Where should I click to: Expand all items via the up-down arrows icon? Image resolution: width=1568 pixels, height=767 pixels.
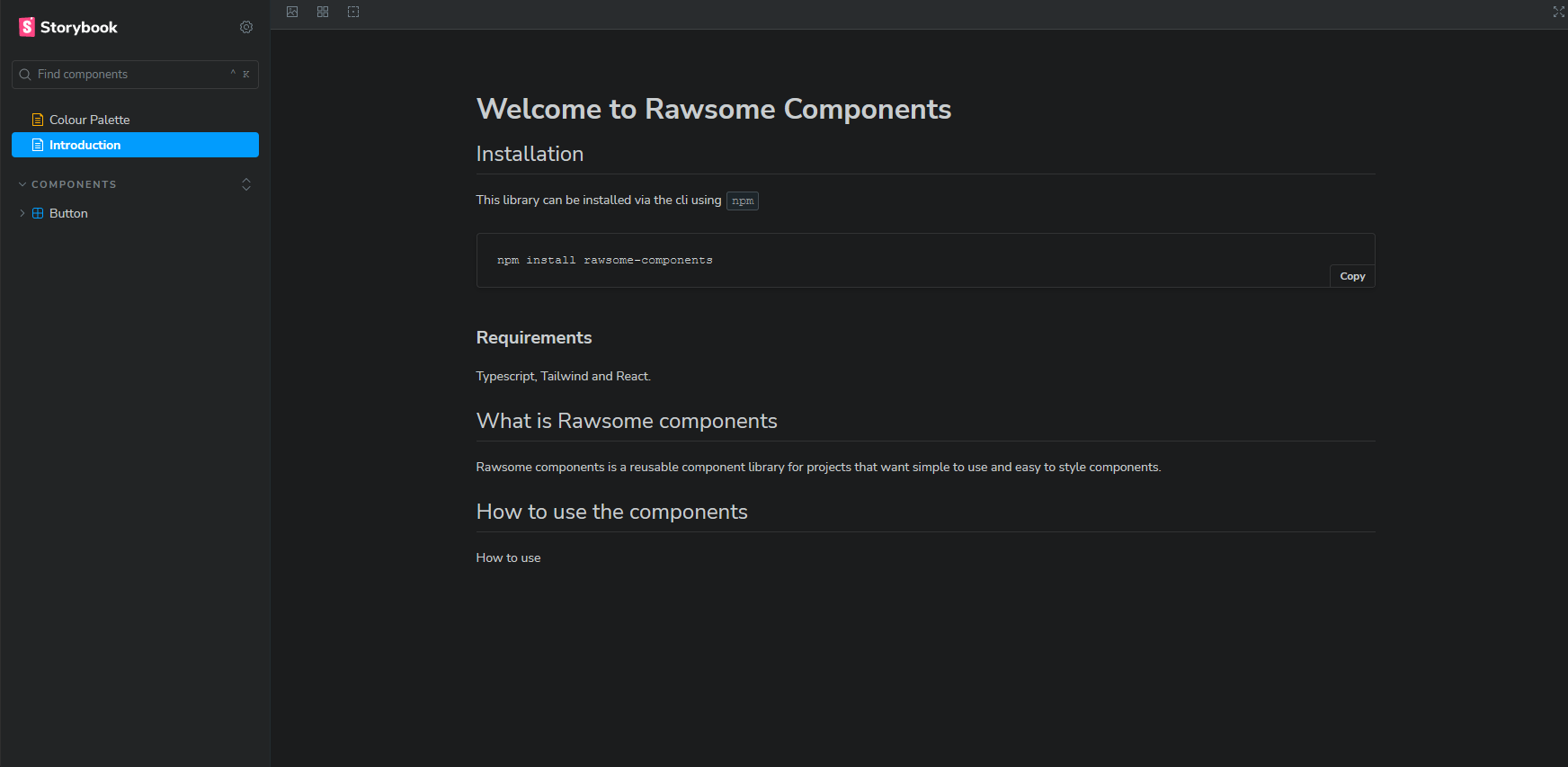click(246, 184)
